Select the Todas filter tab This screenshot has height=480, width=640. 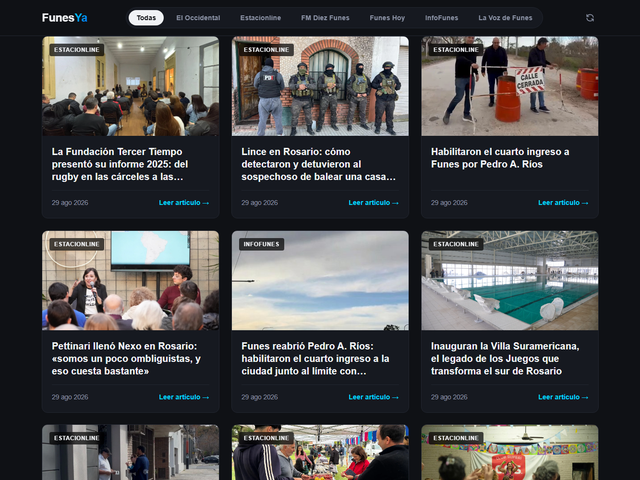(146, 18)
